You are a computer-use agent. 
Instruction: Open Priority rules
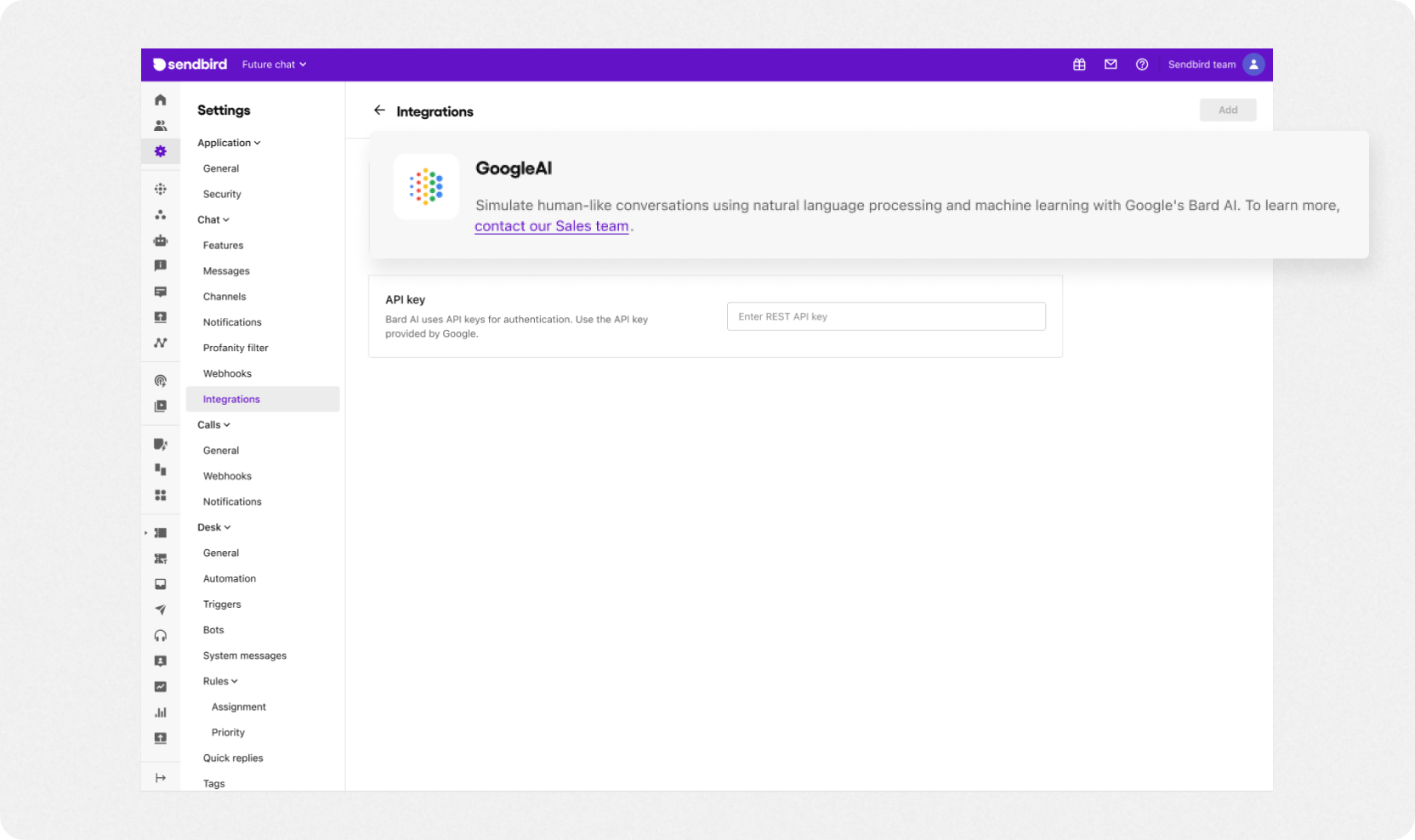228,733
